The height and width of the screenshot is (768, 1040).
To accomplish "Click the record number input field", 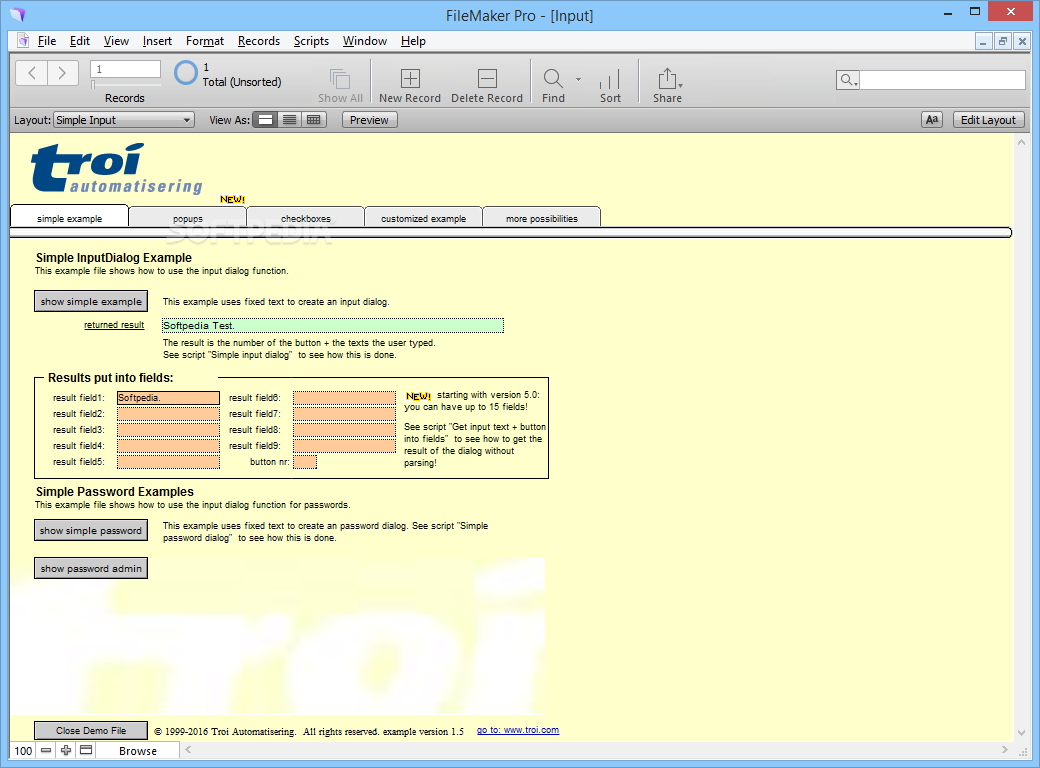I will coord(125,69).
